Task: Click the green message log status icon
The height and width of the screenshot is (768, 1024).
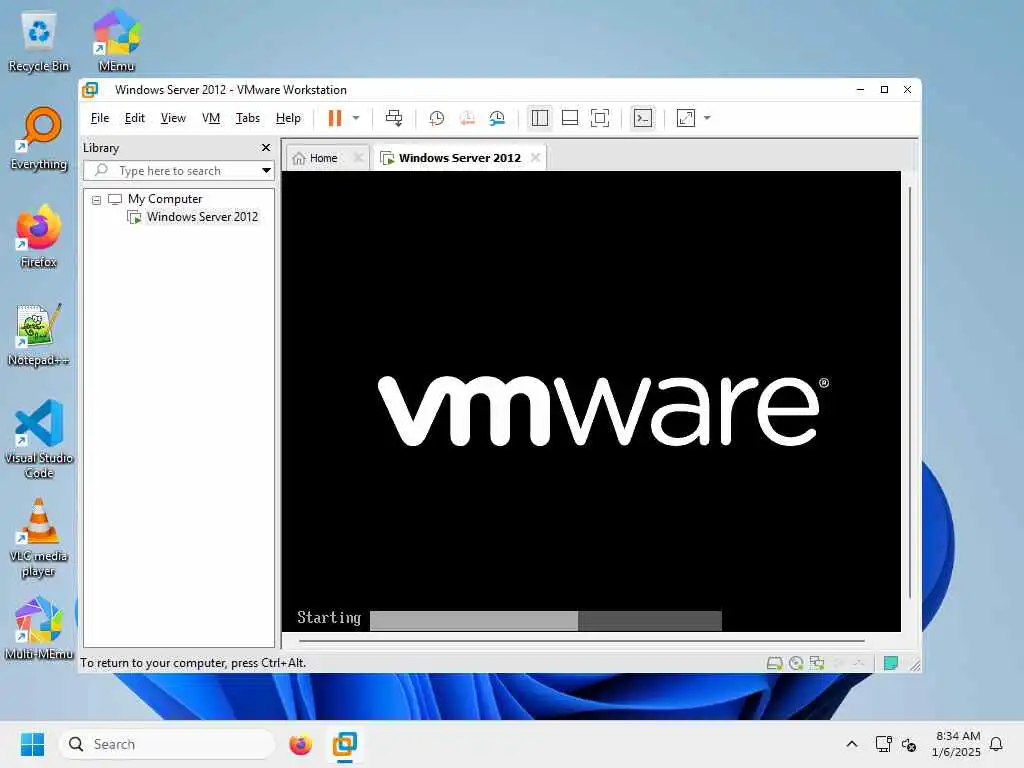Action: click(x=890, y=664)
